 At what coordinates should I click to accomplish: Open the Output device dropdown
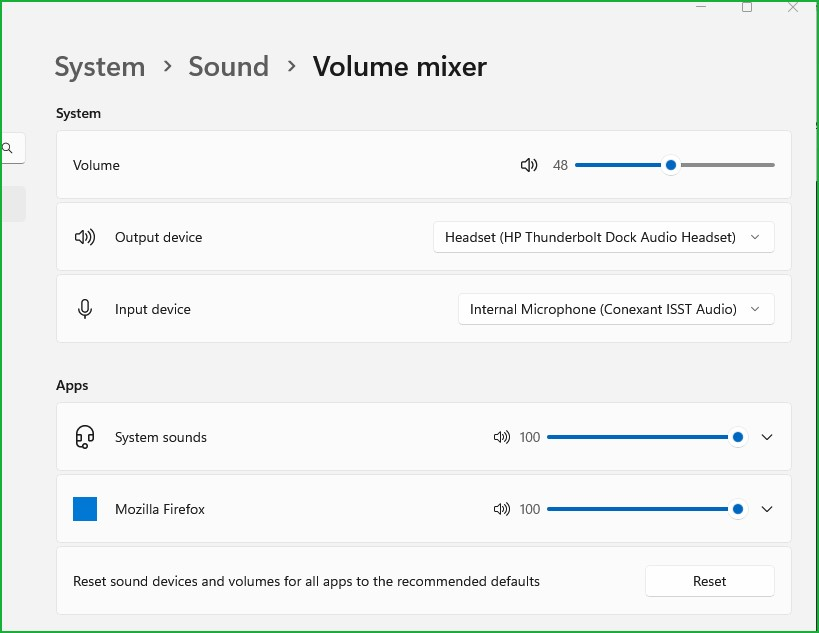coord(603,237)
